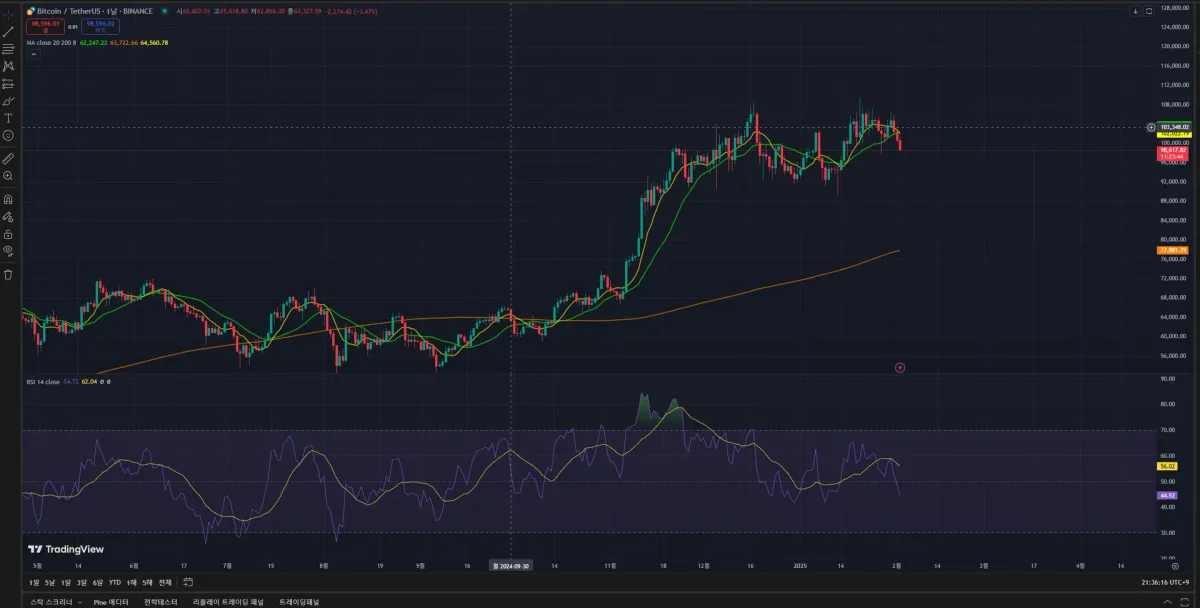Click the orange 200 MA price label
The image size is (1200, 608).
[x=1173, y=250]
